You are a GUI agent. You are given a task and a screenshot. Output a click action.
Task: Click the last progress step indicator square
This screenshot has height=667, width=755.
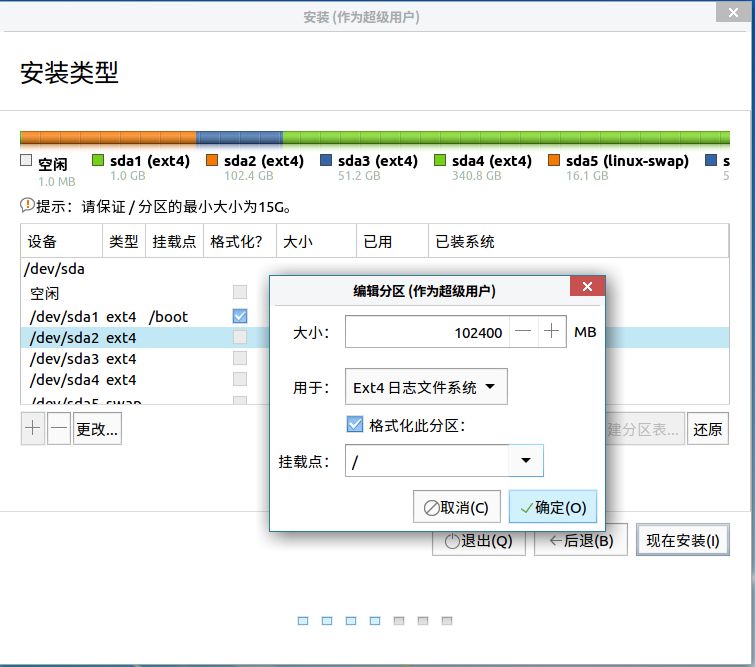447,621
